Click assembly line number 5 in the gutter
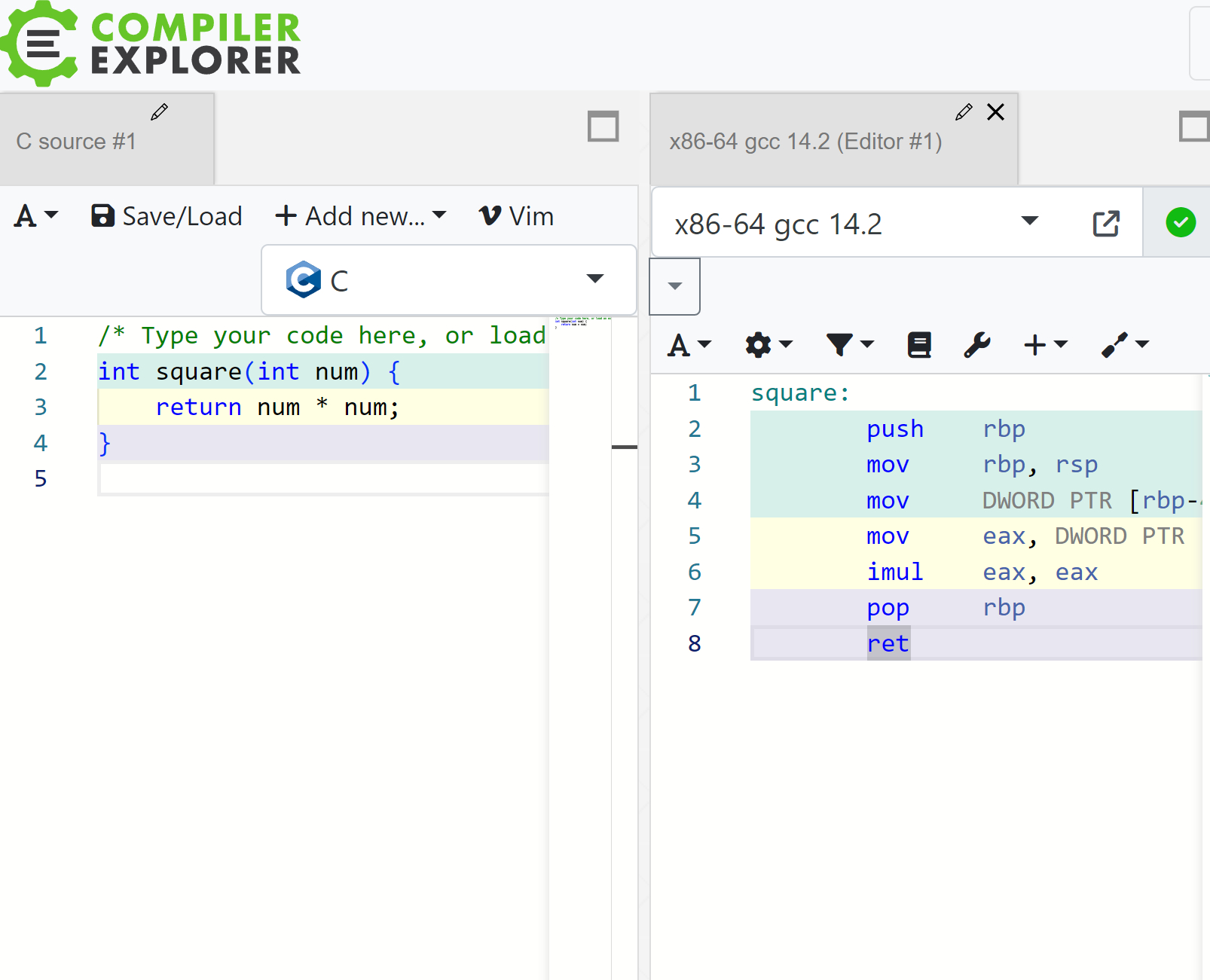Viewport: 1210px width, 980px height. [695, 536]
